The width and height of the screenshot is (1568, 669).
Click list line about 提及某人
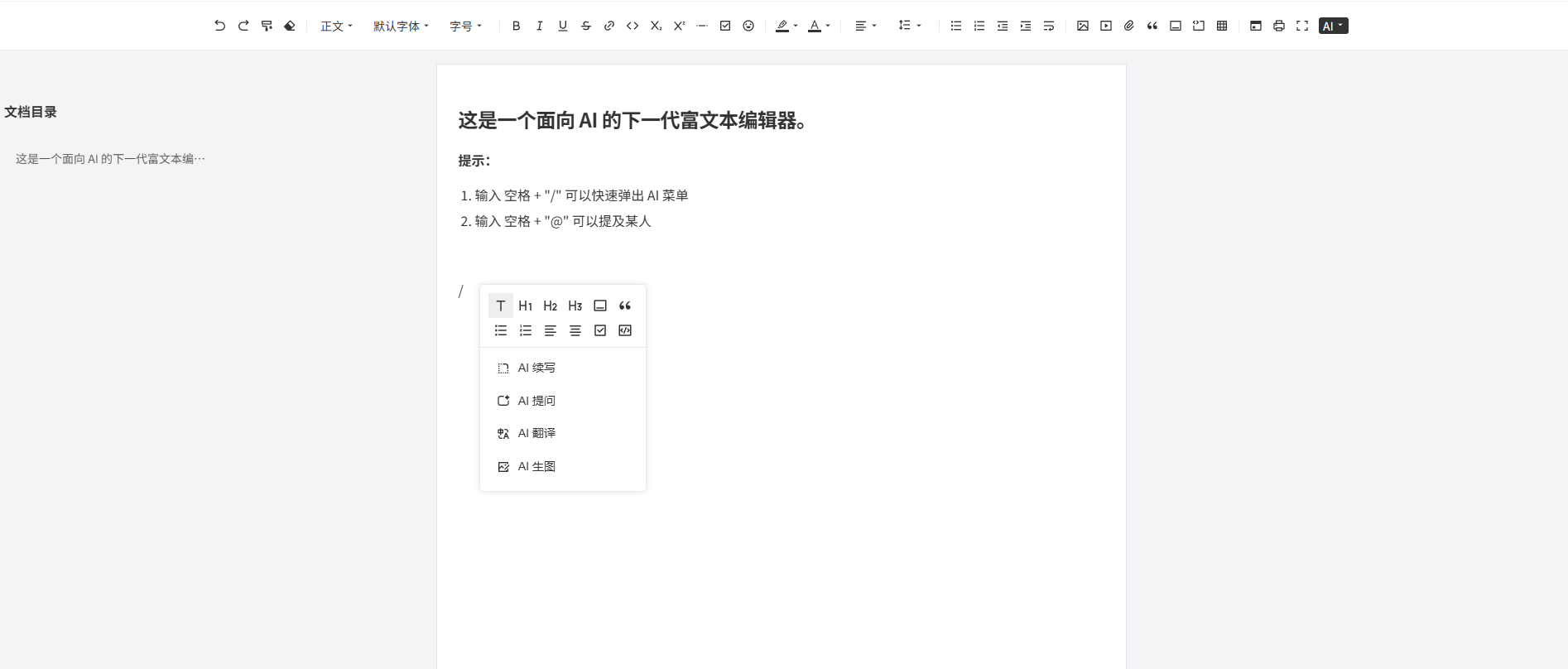[563, 221]
